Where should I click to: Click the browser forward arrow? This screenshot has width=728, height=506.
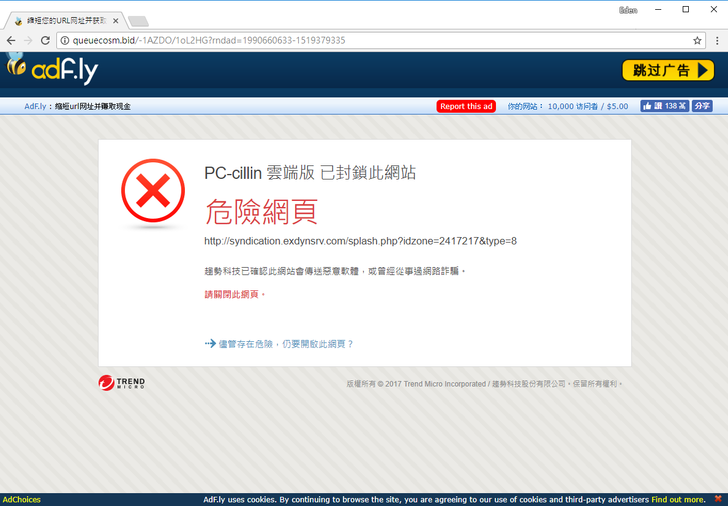click(x=28, y=40)
